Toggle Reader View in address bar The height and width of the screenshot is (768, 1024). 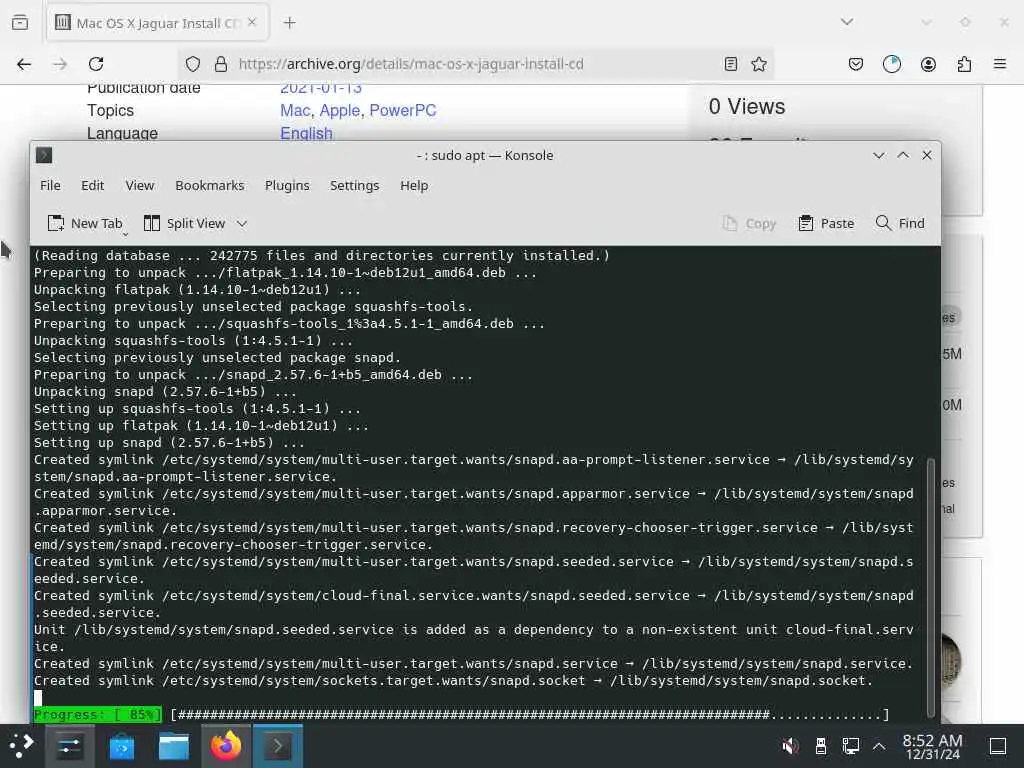[731, 64]
